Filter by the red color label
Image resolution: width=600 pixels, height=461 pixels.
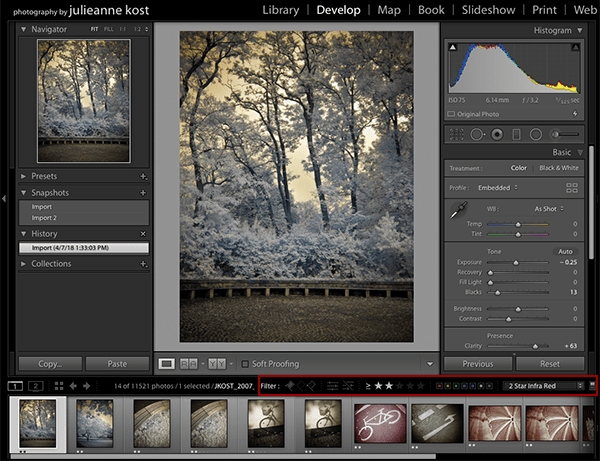439,386
